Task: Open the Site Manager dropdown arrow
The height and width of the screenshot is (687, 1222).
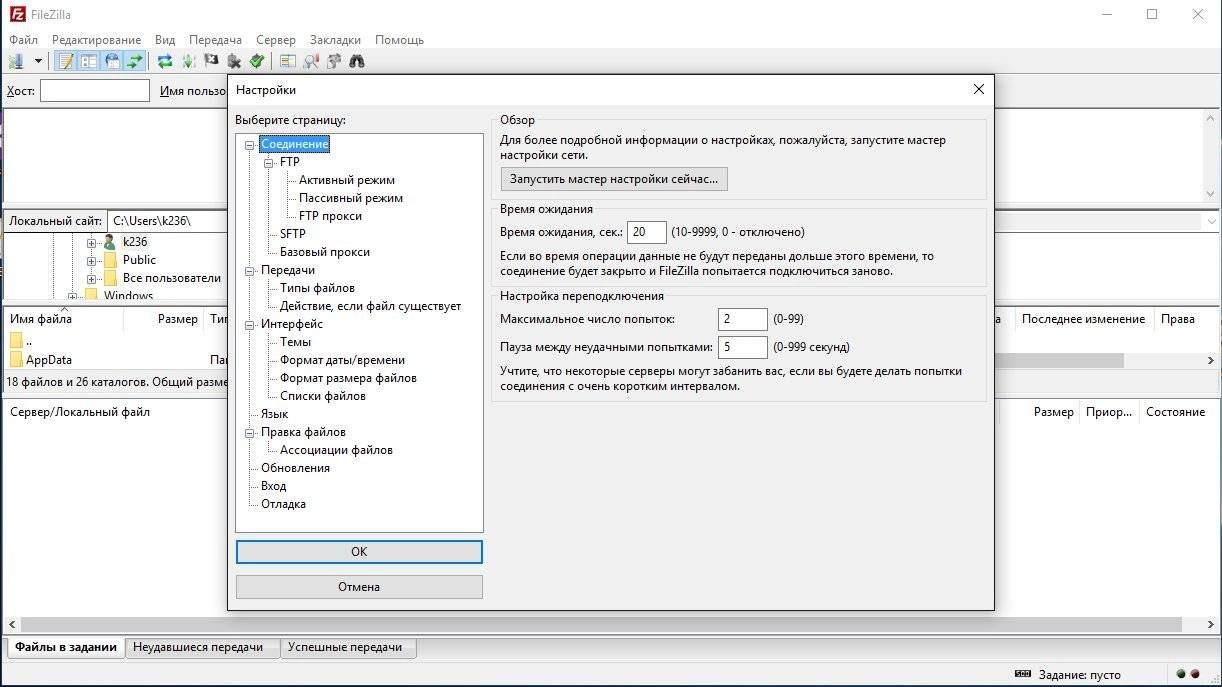Action: coord(38,61)
